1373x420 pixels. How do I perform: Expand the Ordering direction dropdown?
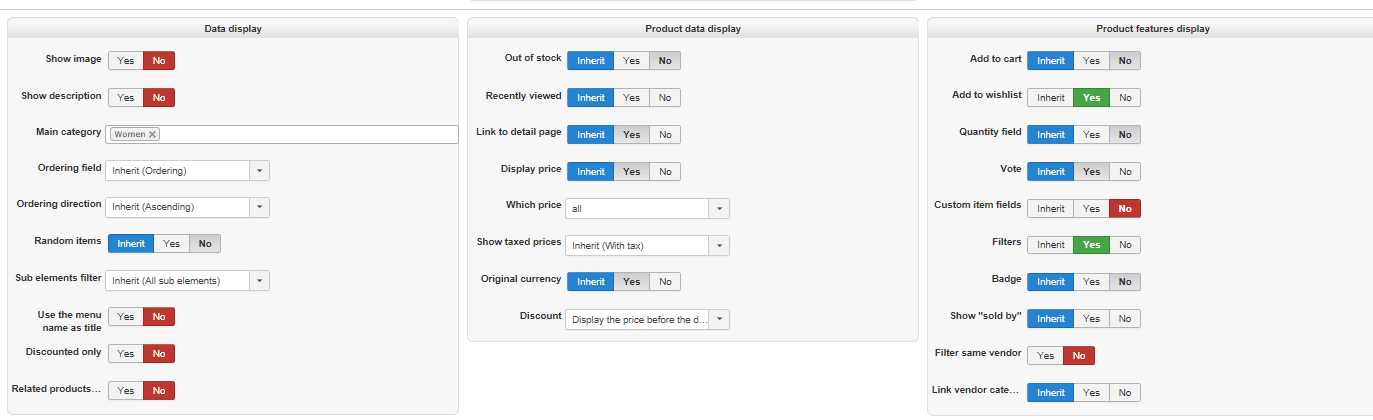point(259,207)
